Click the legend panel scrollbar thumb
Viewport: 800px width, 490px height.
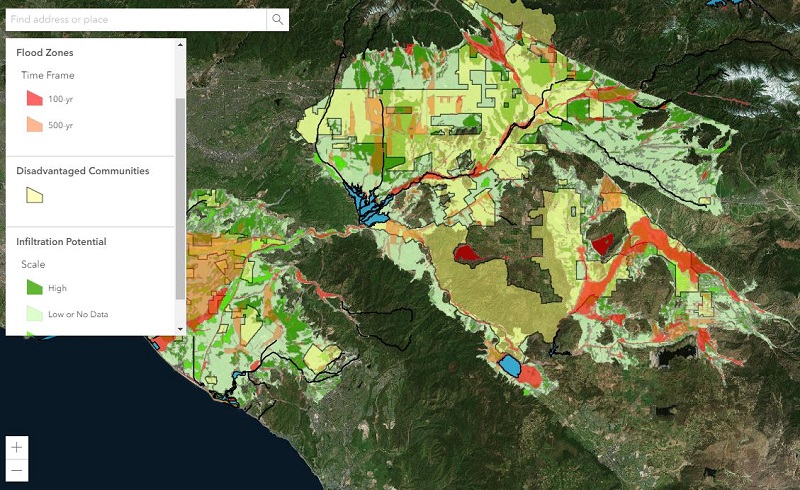pos(180,199)
